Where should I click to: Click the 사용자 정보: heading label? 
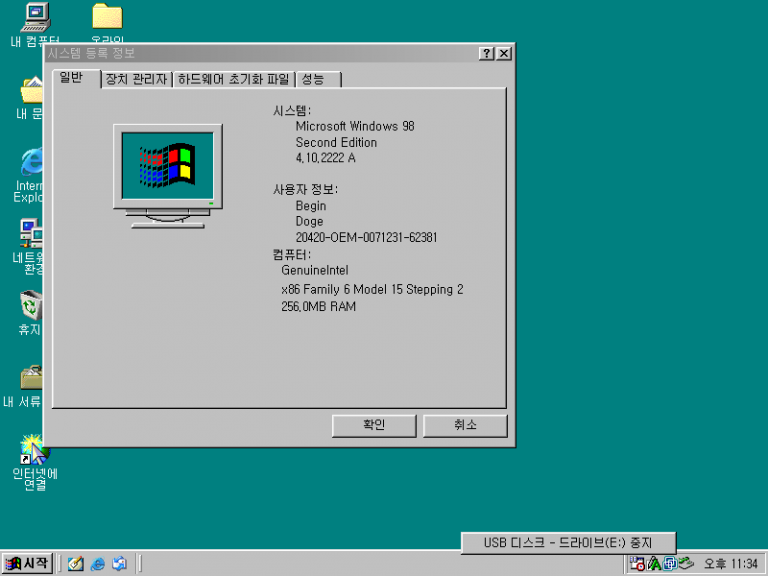click(x=306, y=190)
